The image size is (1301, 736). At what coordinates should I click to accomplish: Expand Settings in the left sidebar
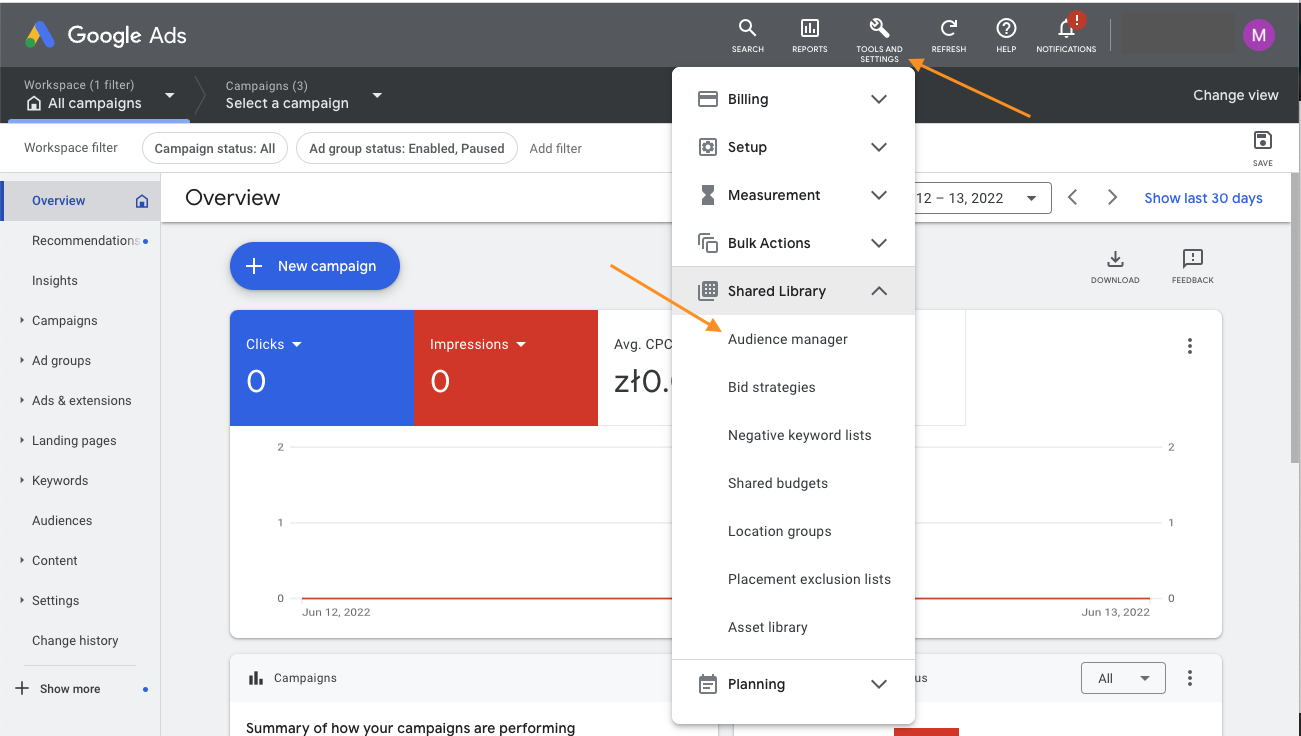pos(22,601)
